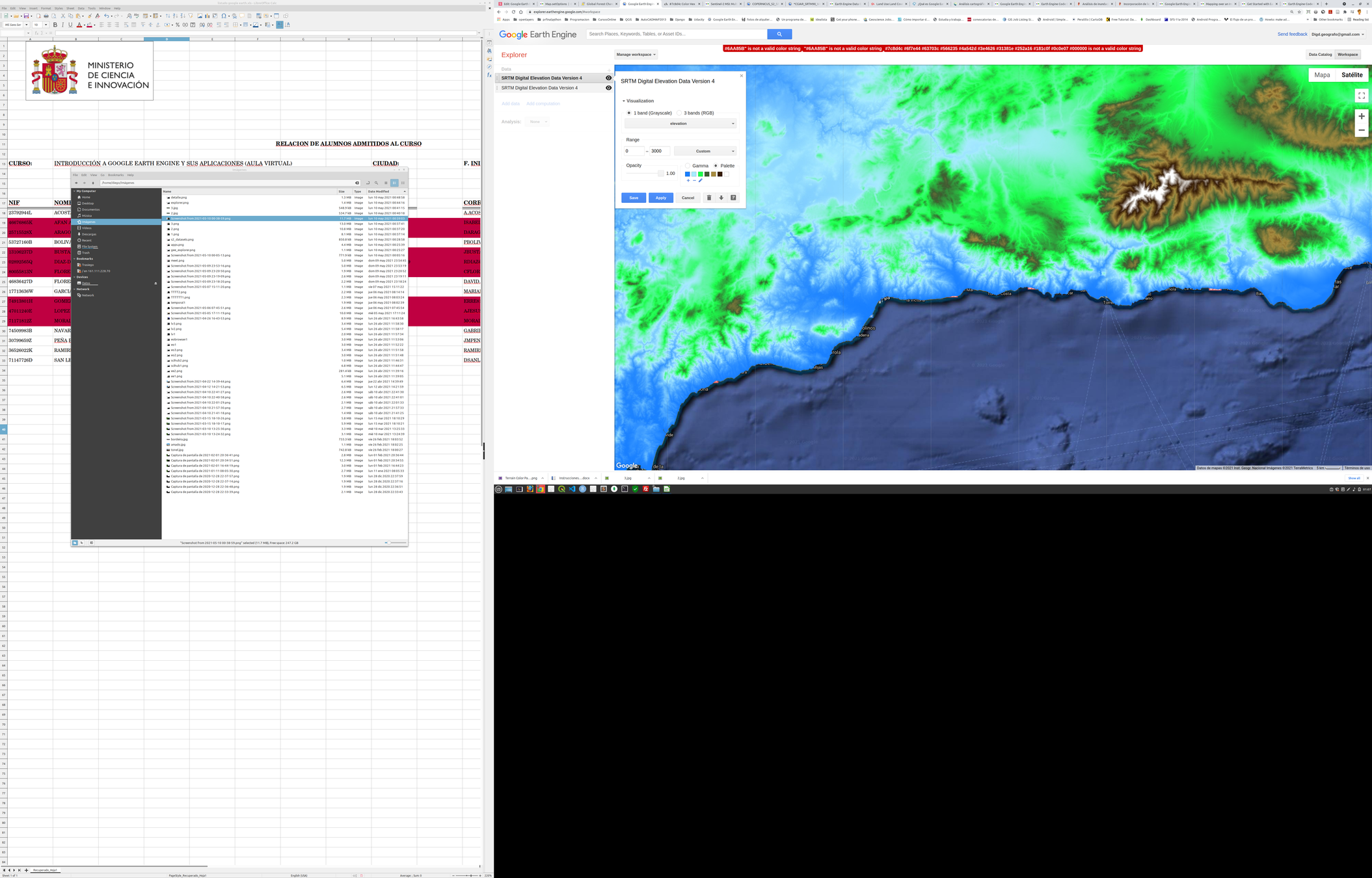
Task: Expand the Manage workspace dropdown
Action: tap(636, 55)
